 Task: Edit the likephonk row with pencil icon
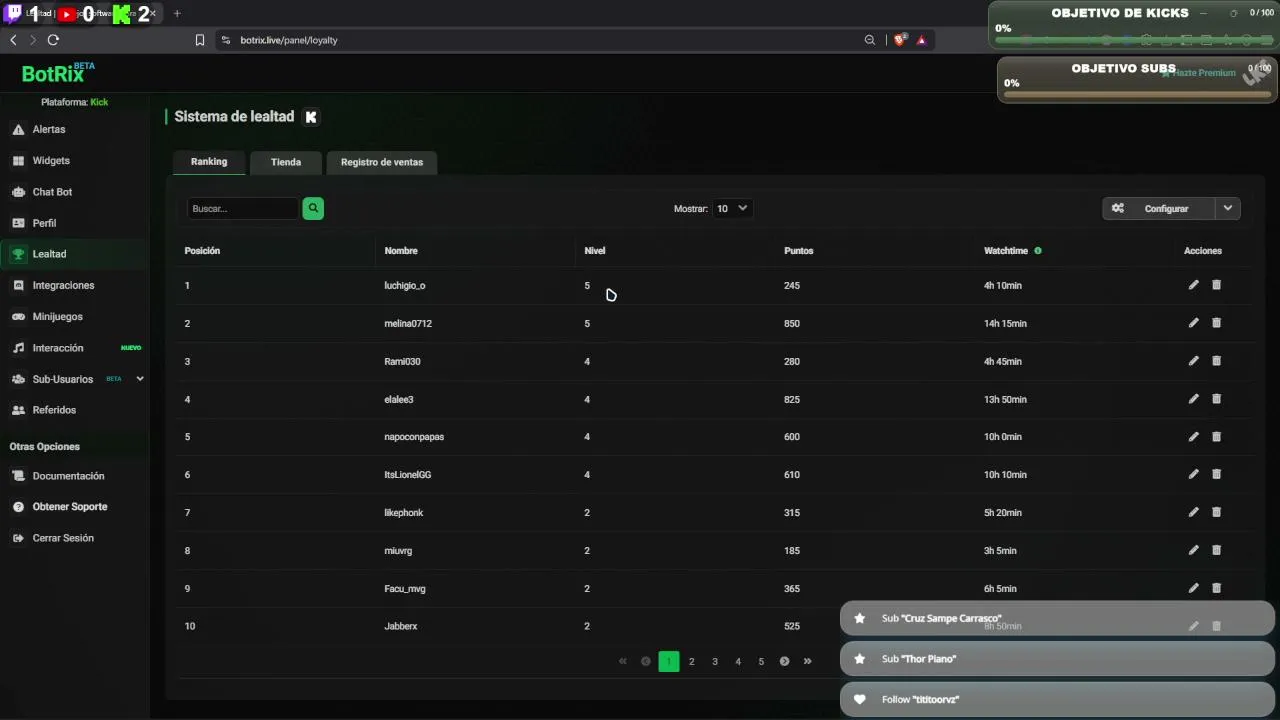[1193, 512]
